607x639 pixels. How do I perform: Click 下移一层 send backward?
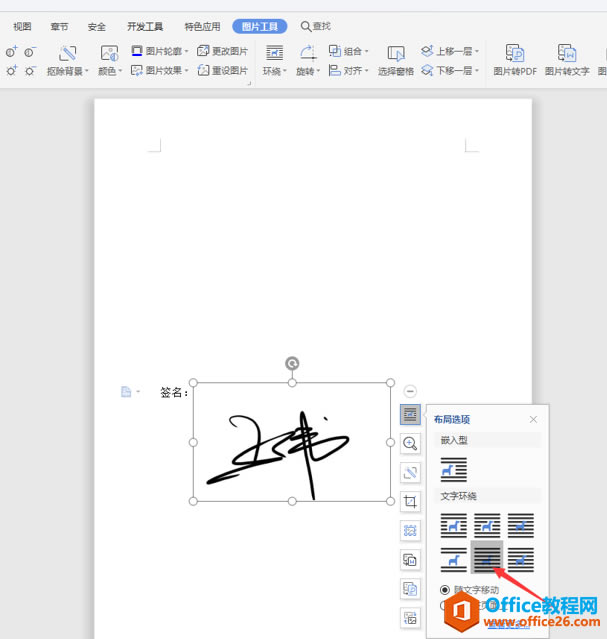(450, 71)
